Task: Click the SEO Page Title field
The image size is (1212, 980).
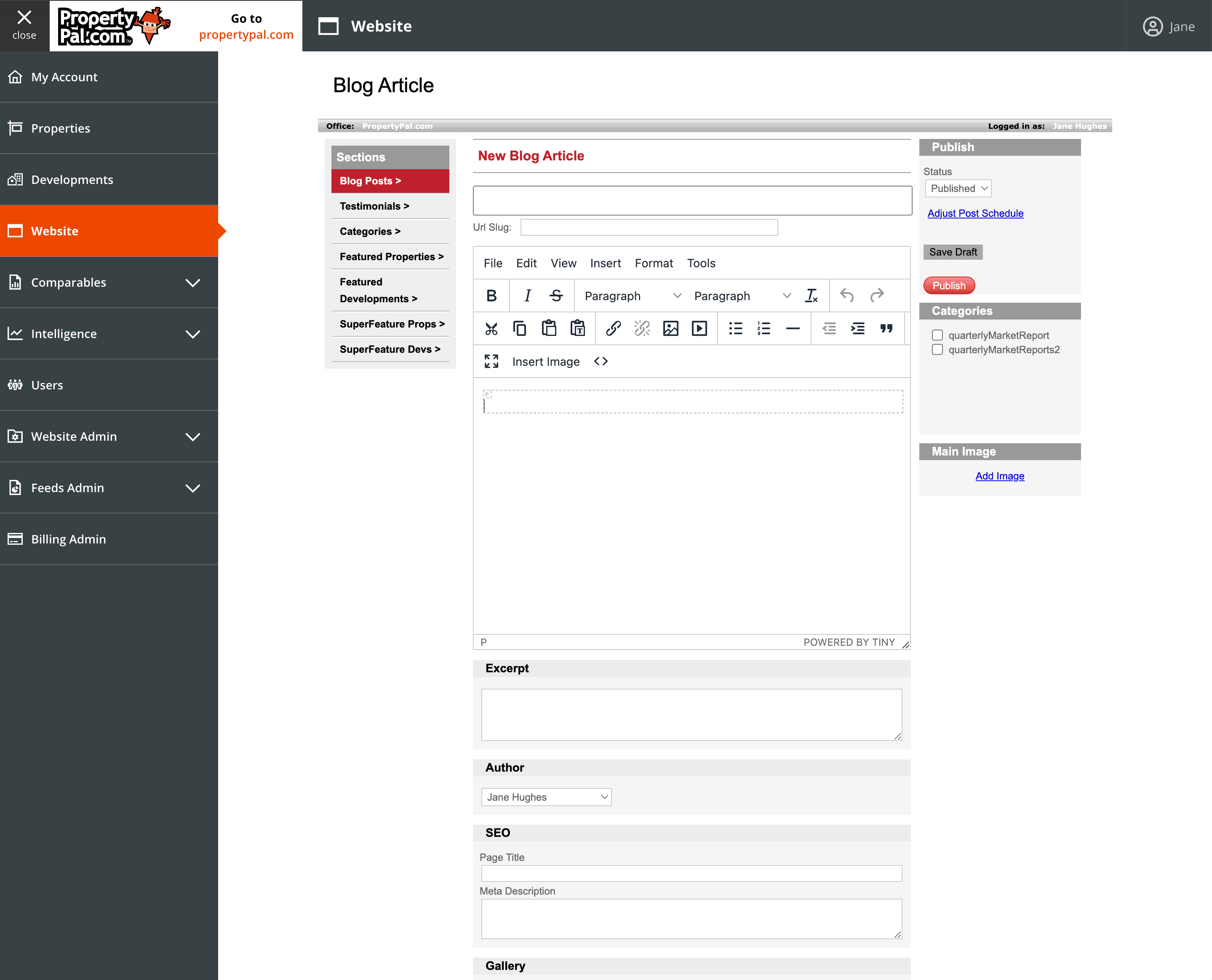Action: (691, 873)
